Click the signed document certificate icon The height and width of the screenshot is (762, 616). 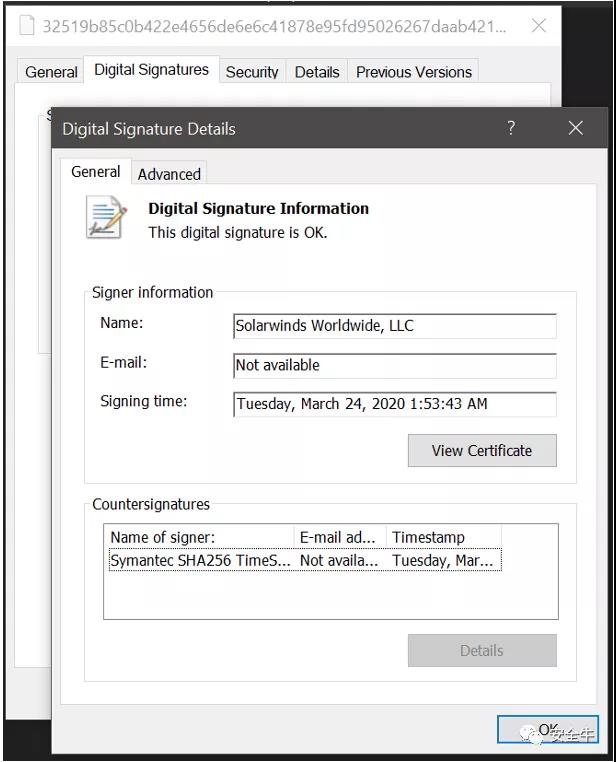click(x=106, y=218)
